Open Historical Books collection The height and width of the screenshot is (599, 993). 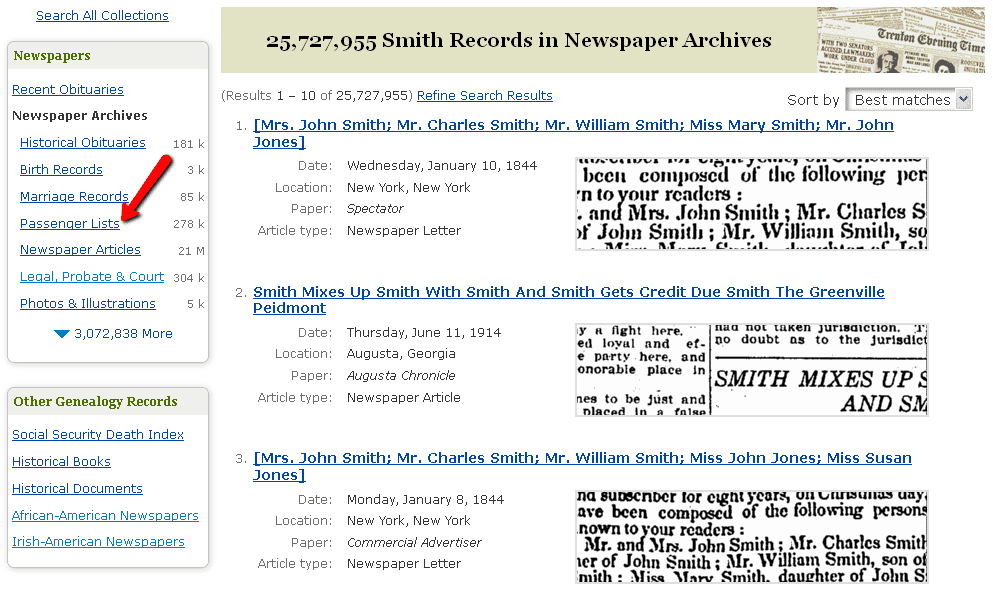pyautogui.click(x=61, y=462)
